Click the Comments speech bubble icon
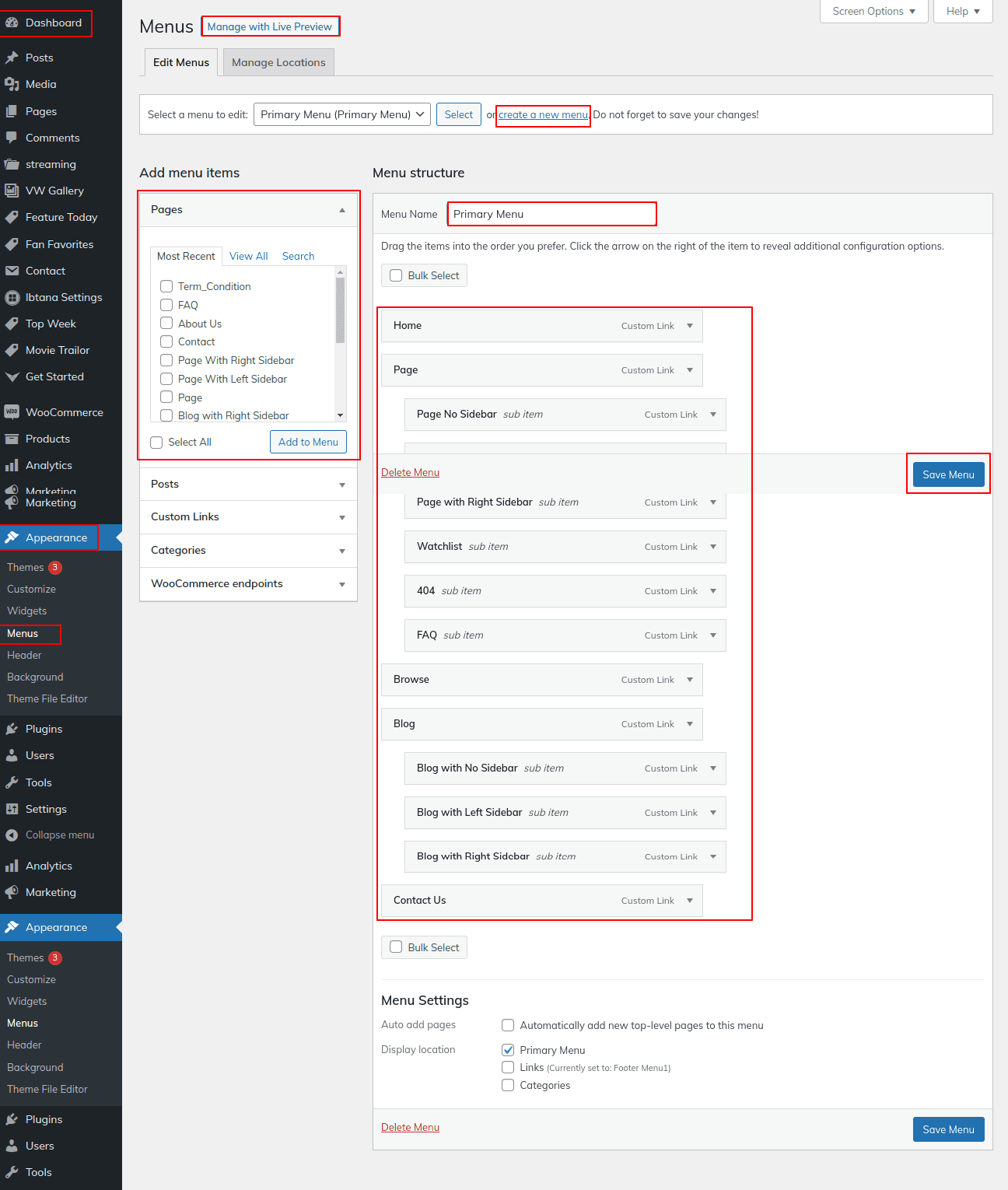 click(12, 138)
